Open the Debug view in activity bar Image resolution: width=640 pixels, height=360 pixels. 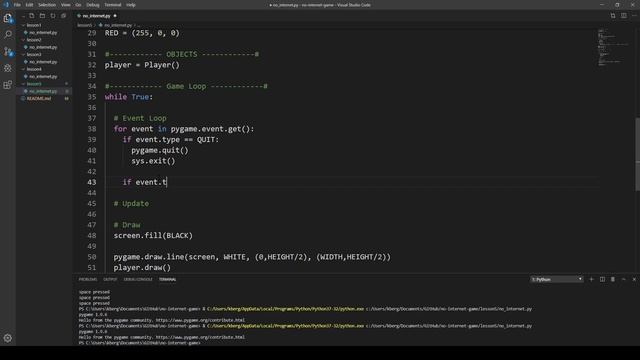click(8, 68)
